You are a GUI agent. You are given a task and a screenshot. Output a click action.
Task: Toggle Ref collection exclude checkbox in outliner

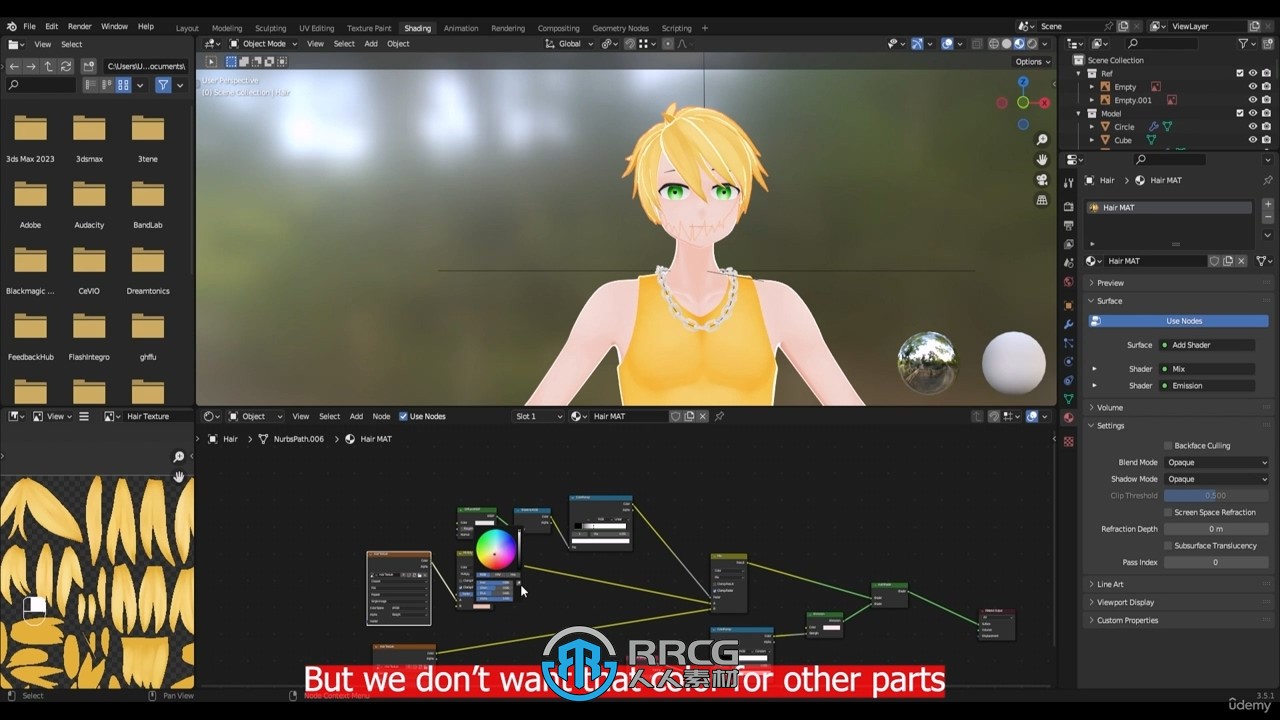point(1240,73)
